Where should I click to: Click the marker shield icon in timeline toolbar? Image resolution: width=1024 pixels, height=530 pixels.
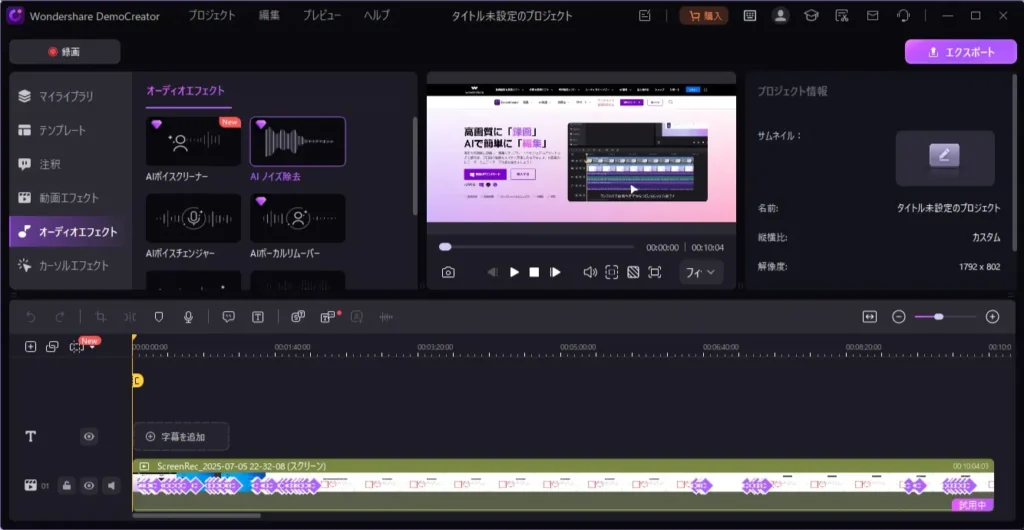pyautogui.click(x=159, y=317)
